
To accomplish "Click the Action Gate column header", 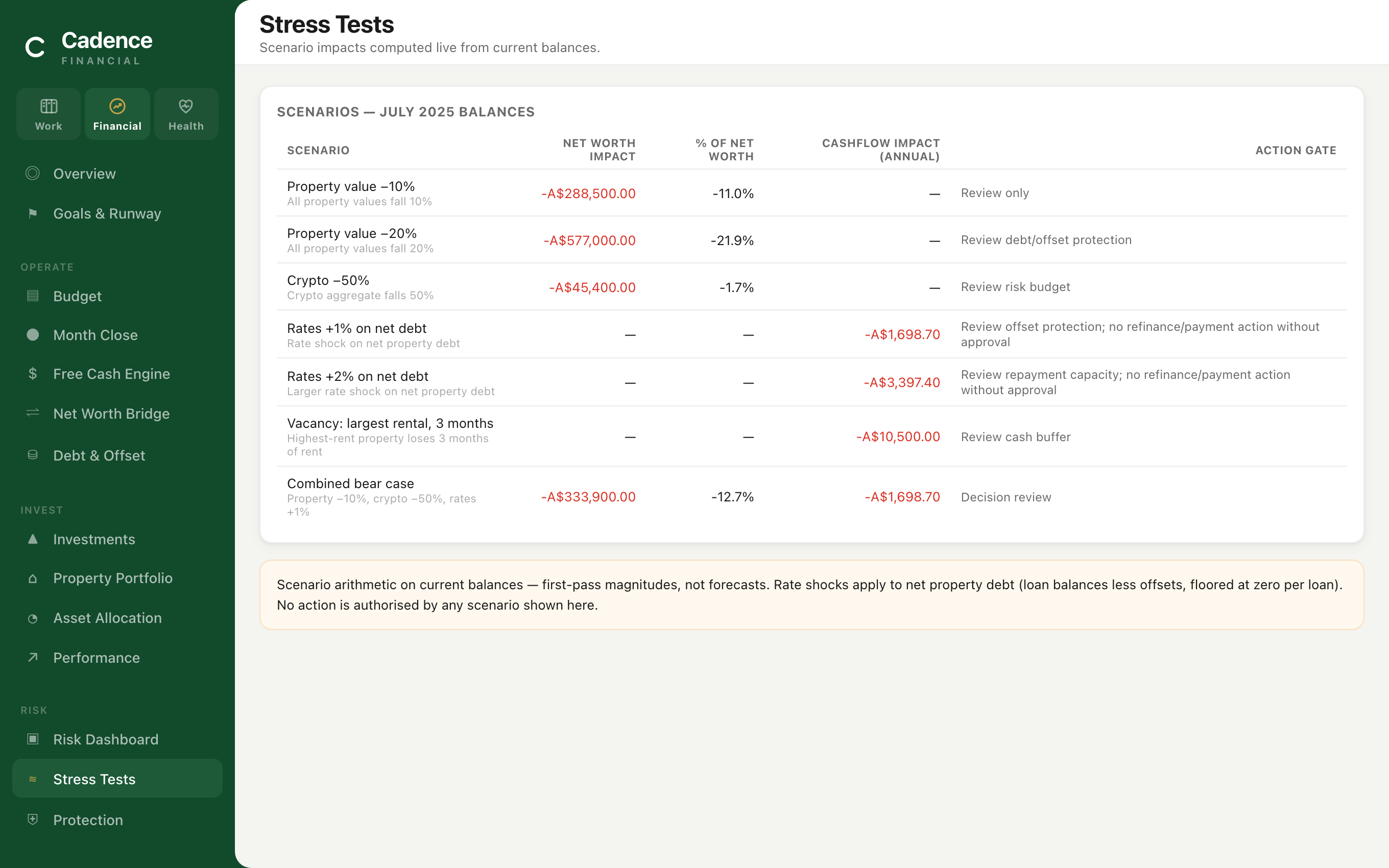I will point(1296,151).
